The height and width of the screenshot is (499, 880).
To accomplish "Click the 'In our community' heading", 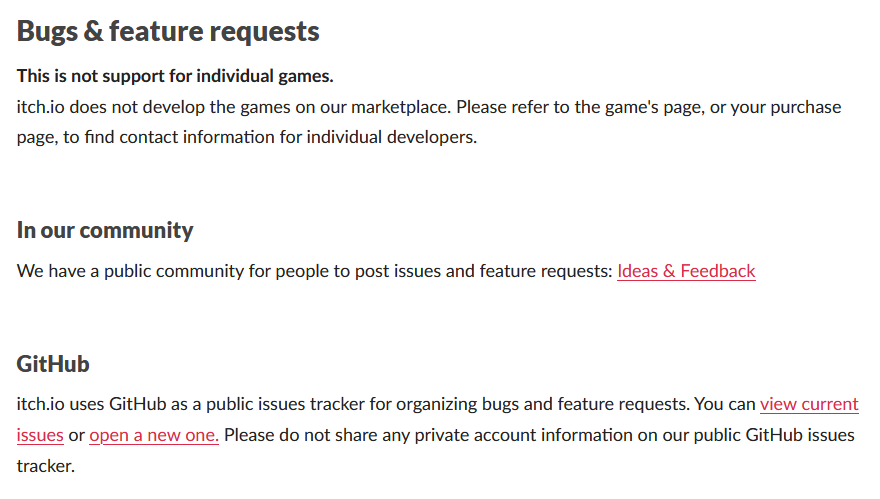I will tap(105, 230).
